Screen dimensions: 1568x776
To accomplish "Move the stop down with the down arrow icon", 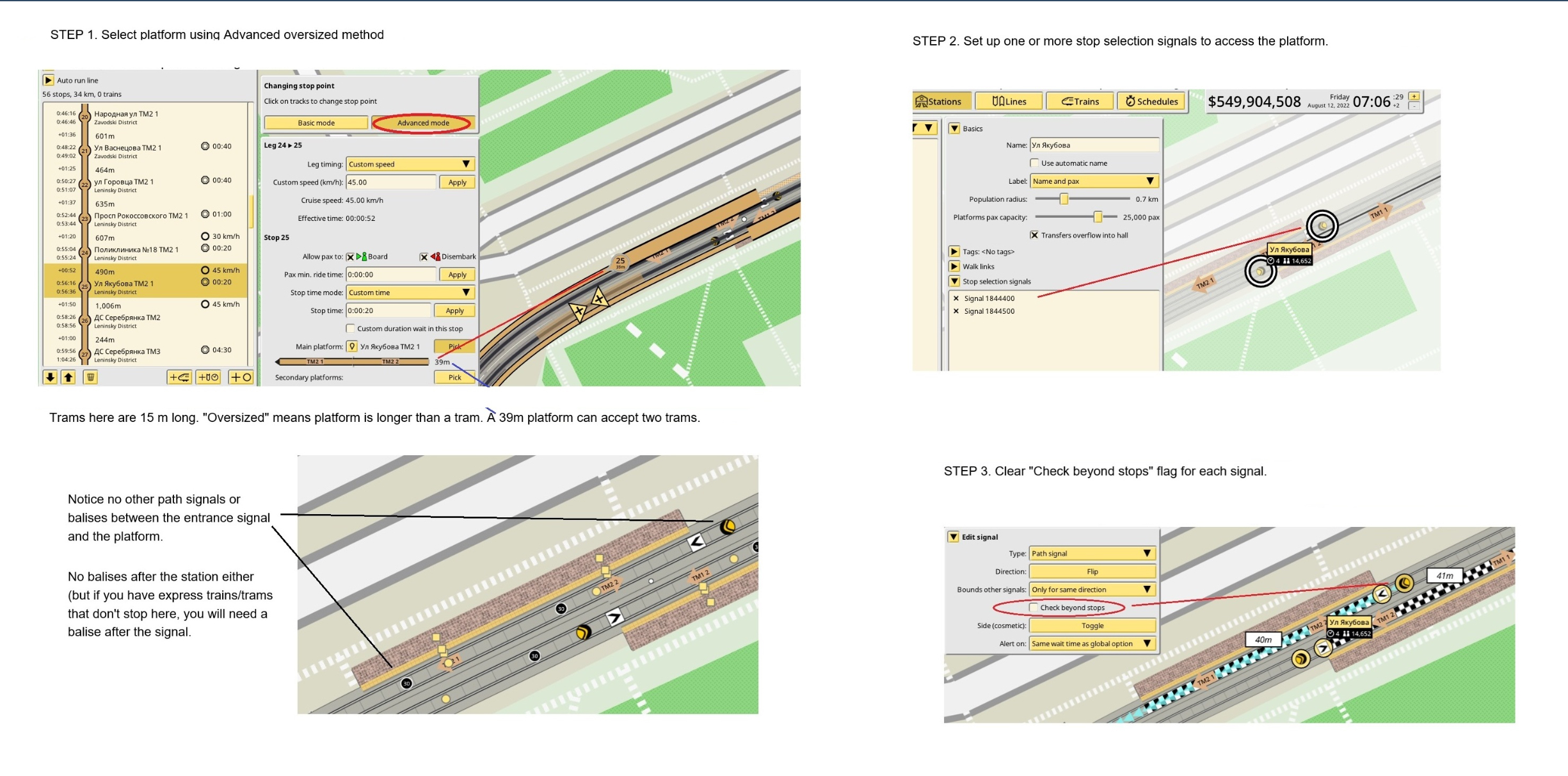I will 50,377.
